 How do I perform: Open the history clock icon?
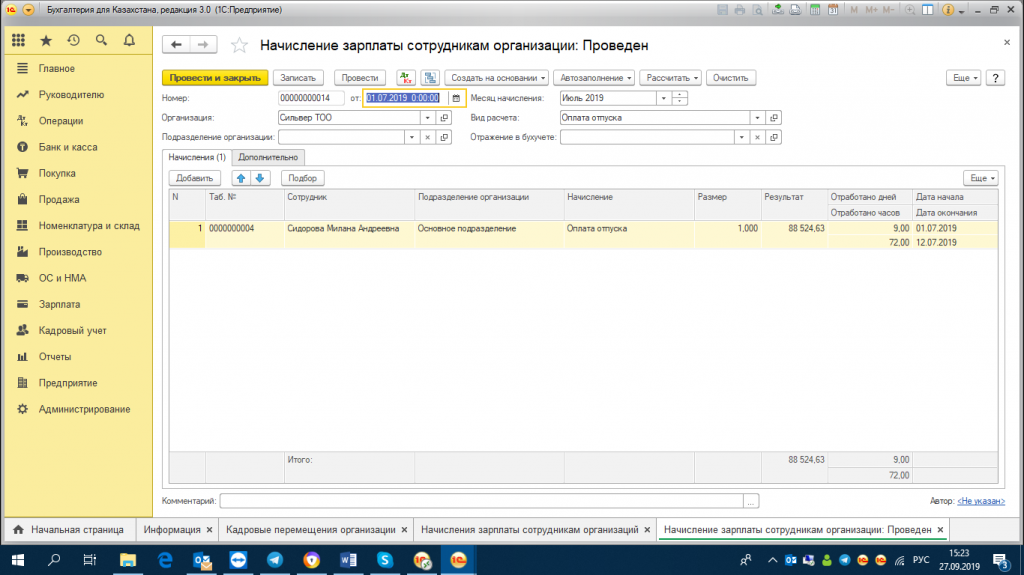pos(73,41)
